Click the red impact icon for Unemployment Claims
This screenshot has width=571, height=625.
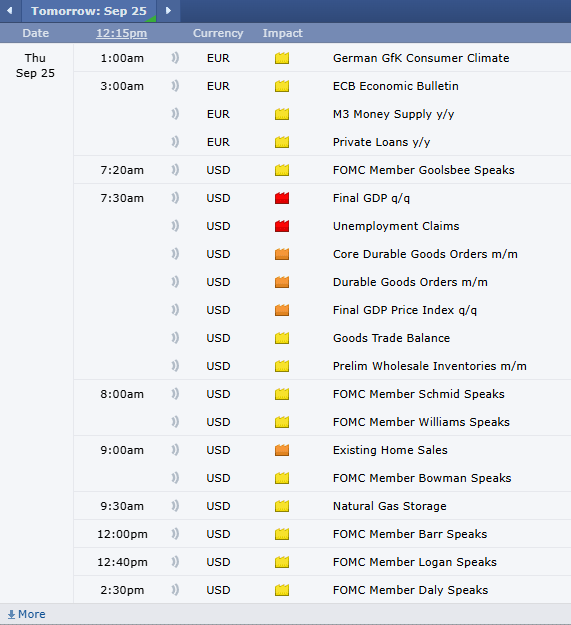(282, 226)
